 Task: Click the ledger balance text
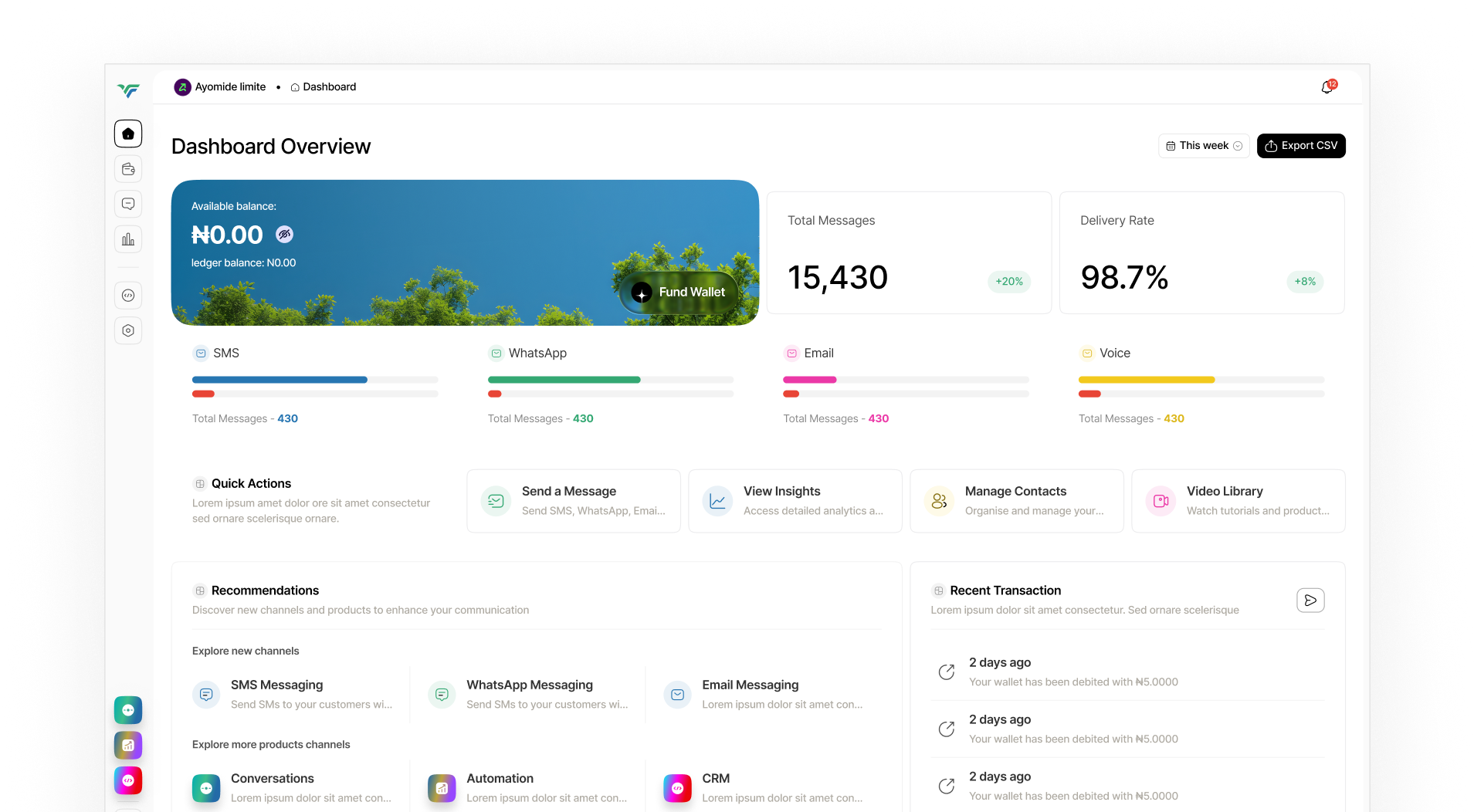[244, 263]
